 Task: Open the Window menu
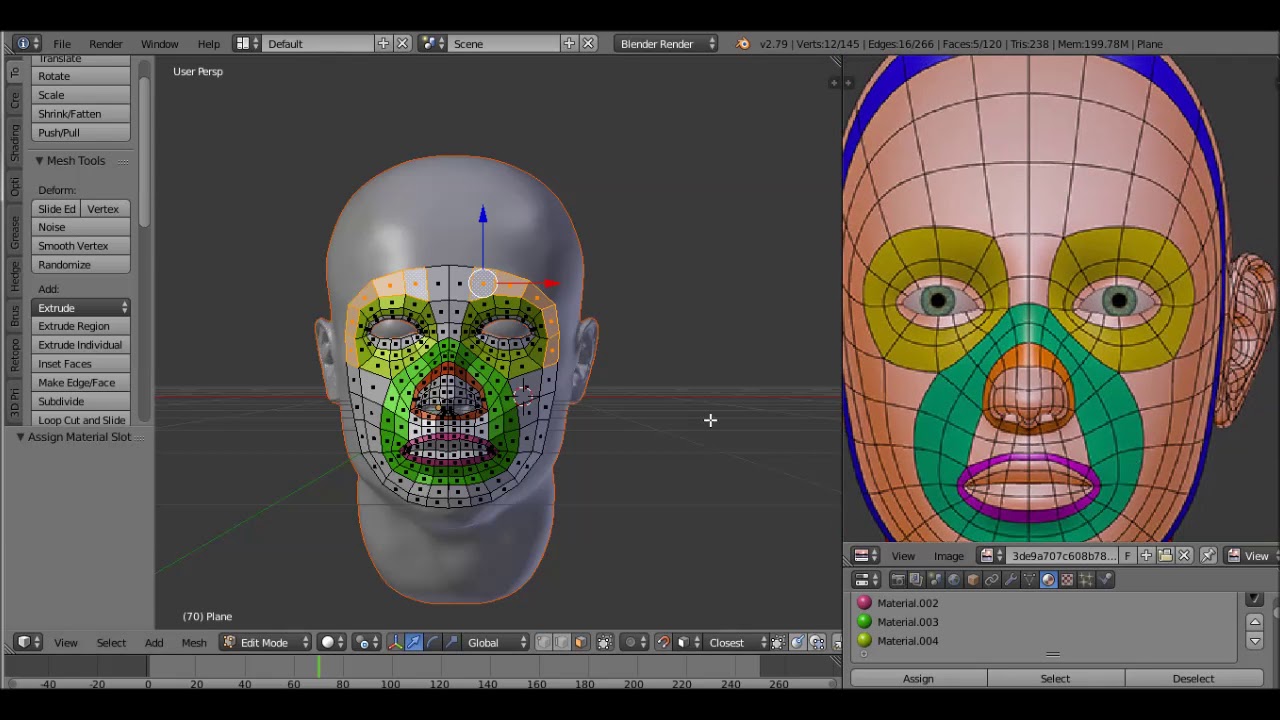click(x=160, y=44)
